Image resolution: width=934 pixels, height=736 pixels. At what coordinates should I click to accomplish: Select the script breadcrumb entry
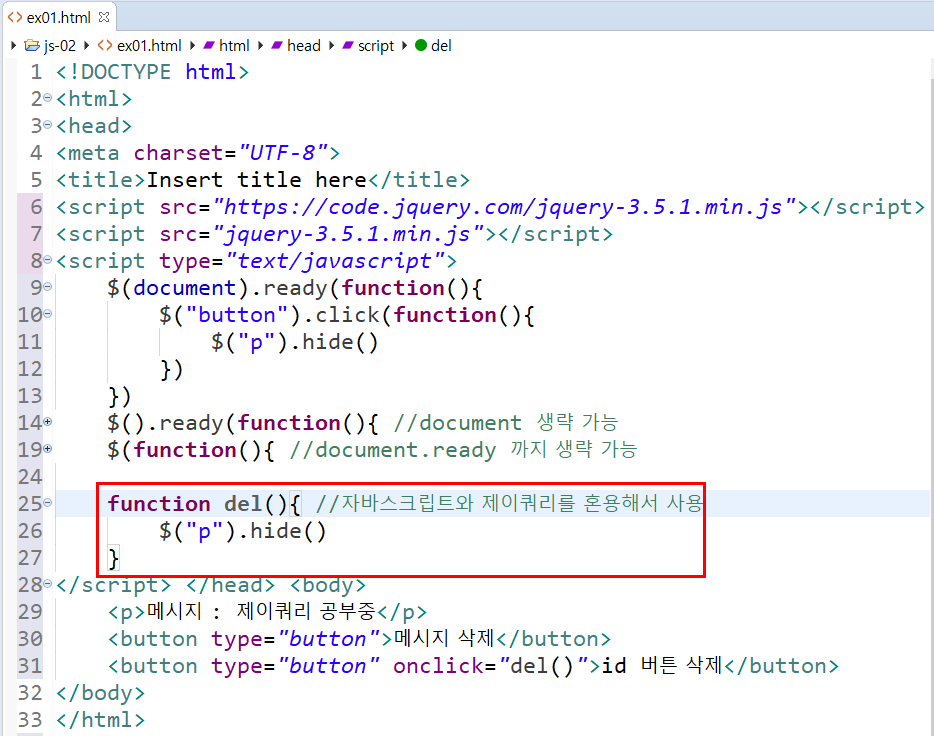(x=376, y=46)
